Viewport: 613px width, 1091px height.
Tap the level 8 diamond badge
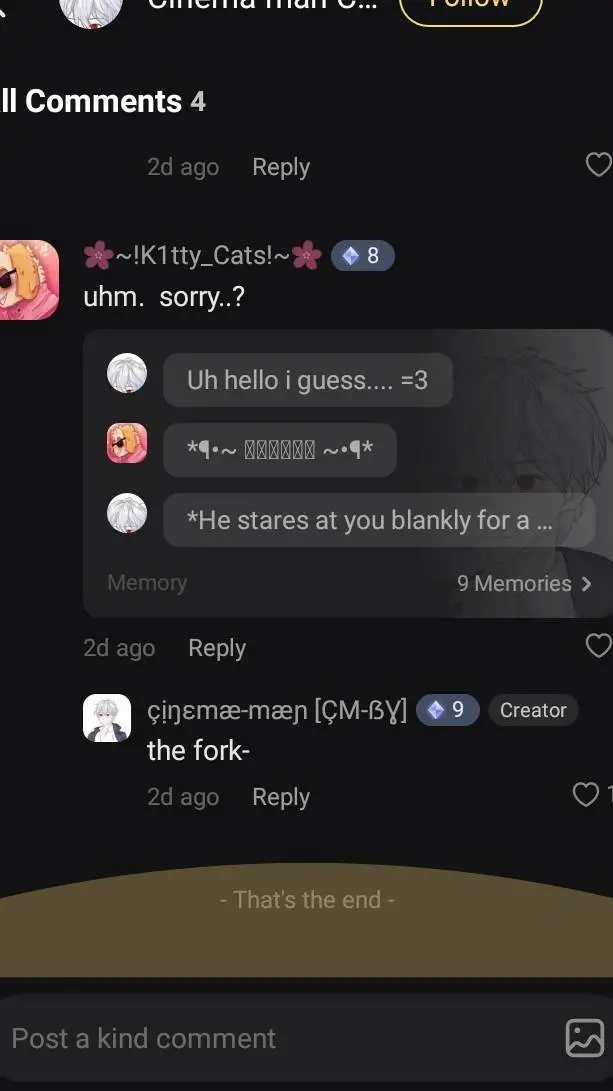pos(363,255)
